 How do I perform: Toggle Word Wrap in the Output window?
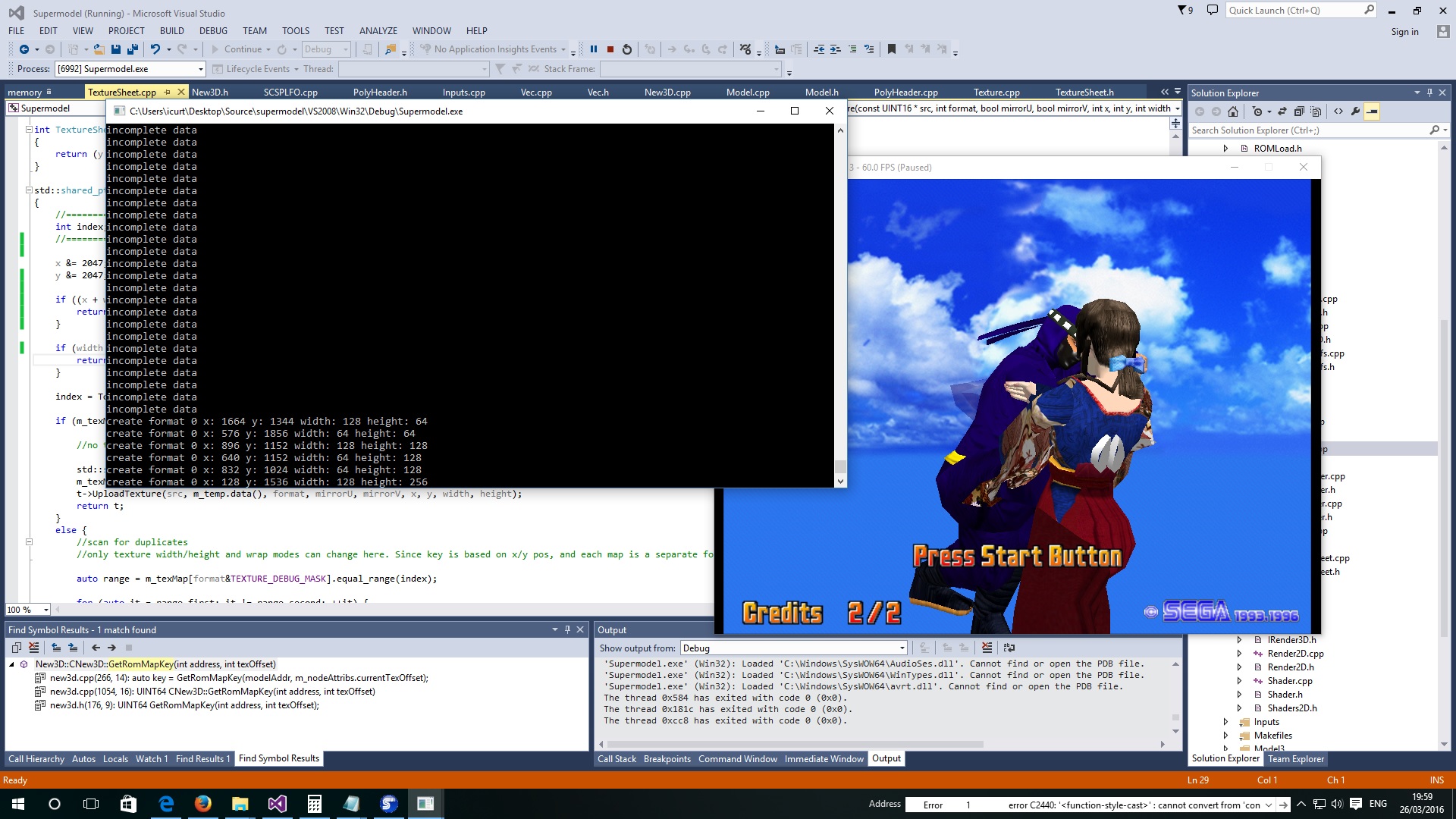1009,648
